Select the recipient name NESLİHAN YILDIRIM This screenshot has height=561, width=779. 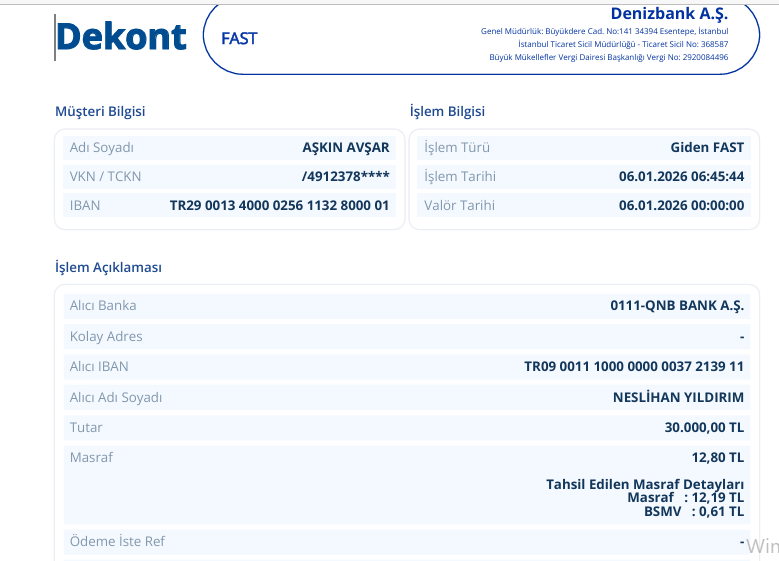(x=678, y=398)
